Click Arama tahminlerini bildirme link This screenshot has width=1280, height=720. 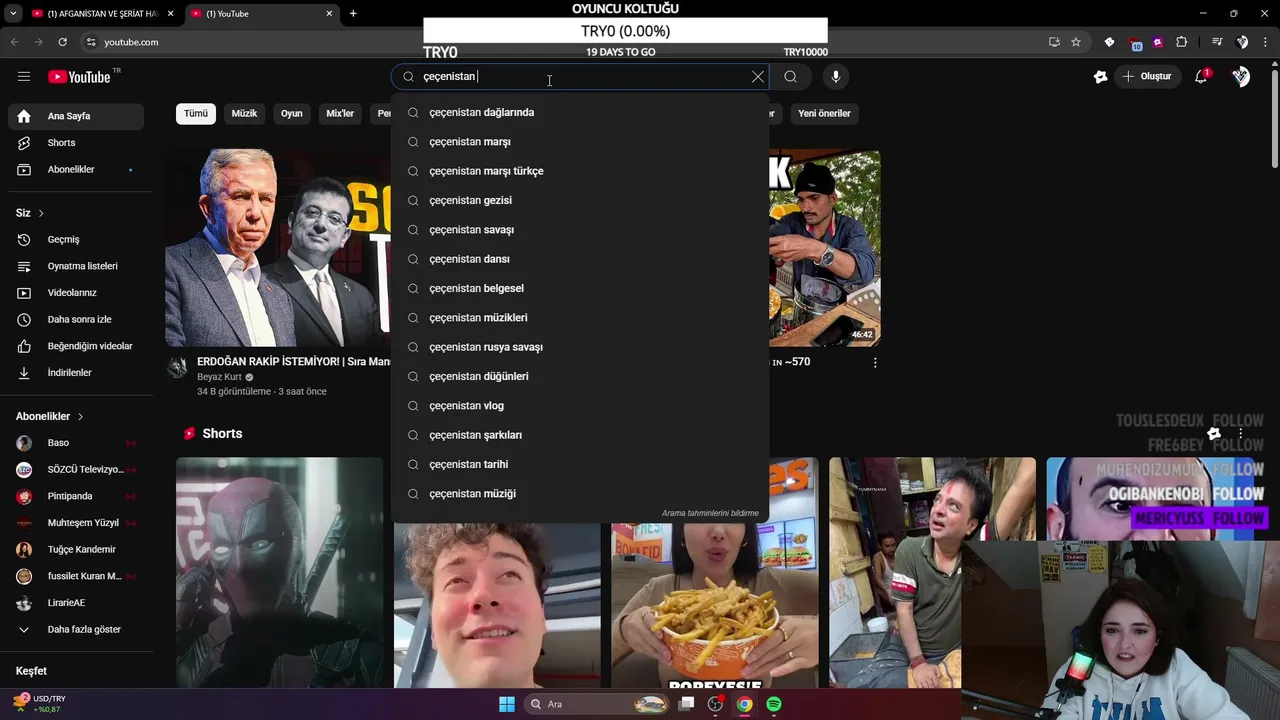click(x=710, y=513)
